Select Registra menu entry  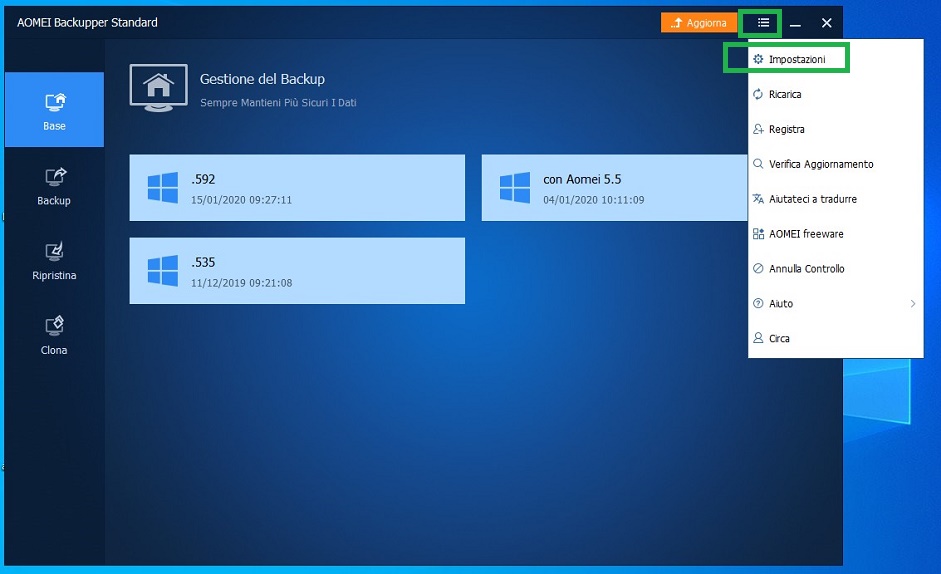[835, 129]
